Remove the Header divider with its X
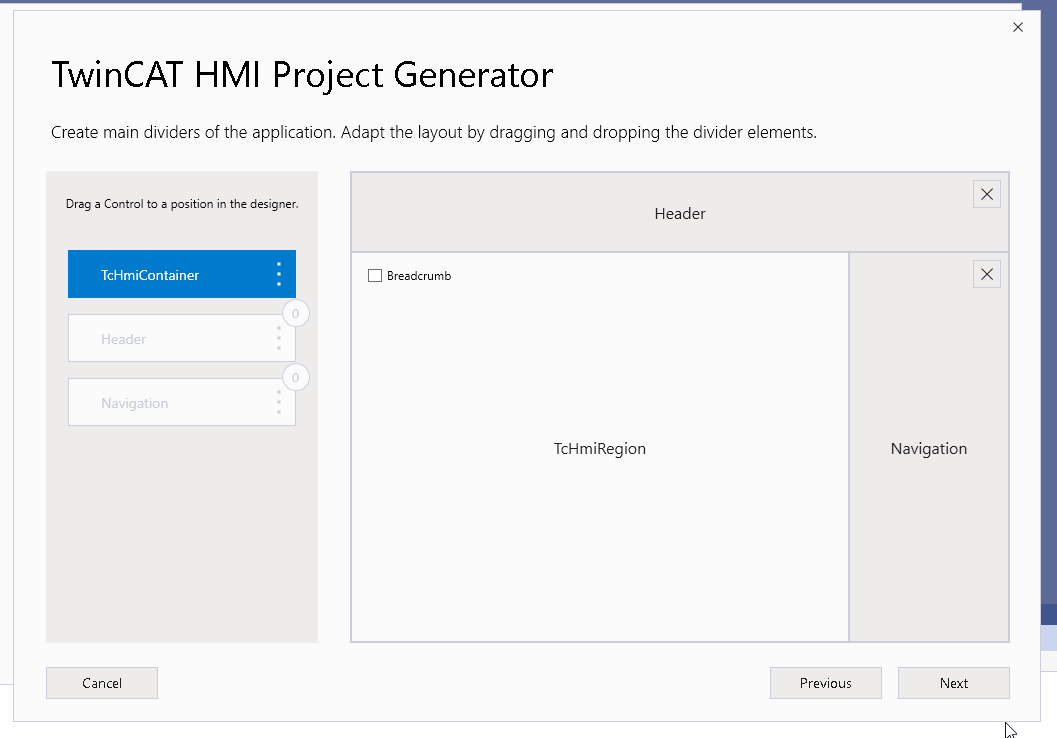The image size is (1057, 738). click(x=986, y=194)
